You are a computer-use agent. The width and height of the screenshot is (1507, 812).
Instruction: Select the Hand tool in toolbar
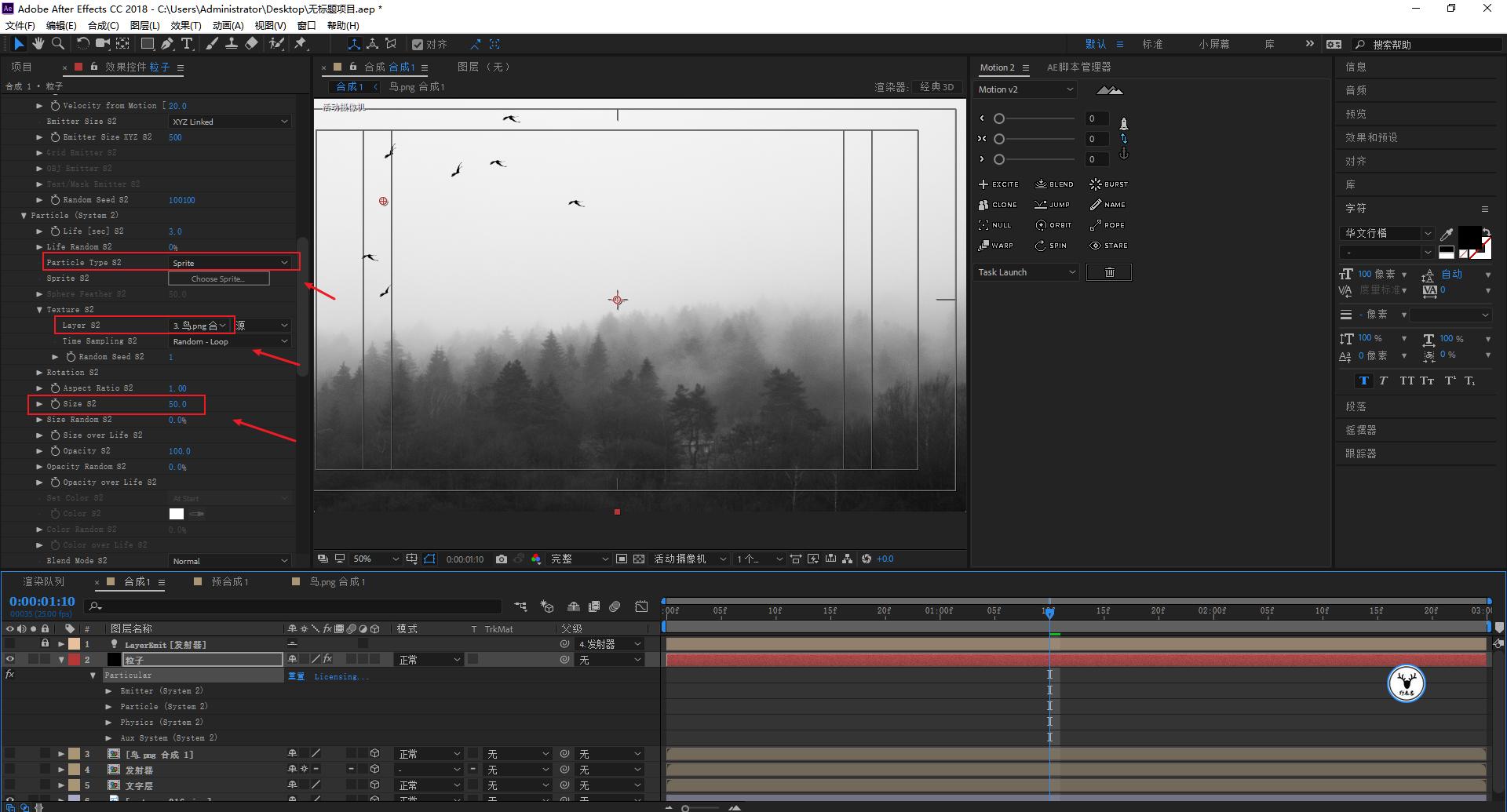[x=38, y=44]
